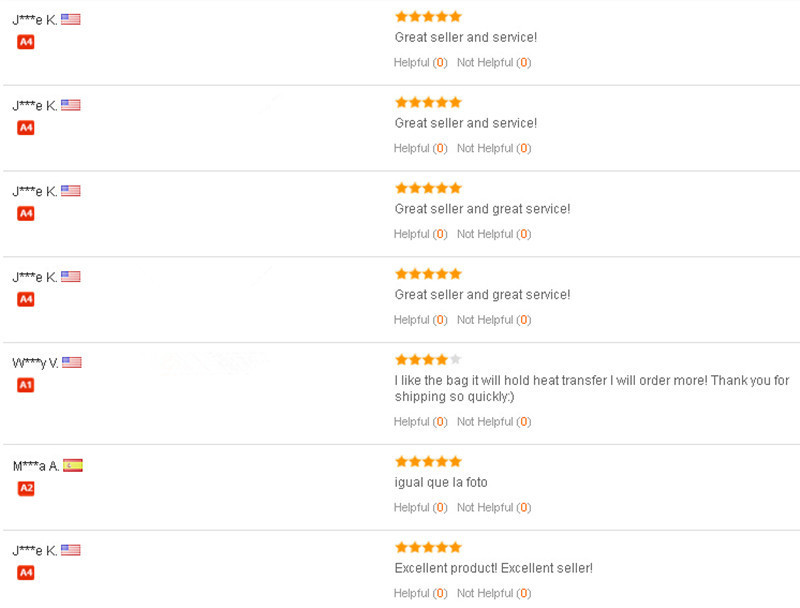Click the four-star rating of the bag review

coord(428,359)
